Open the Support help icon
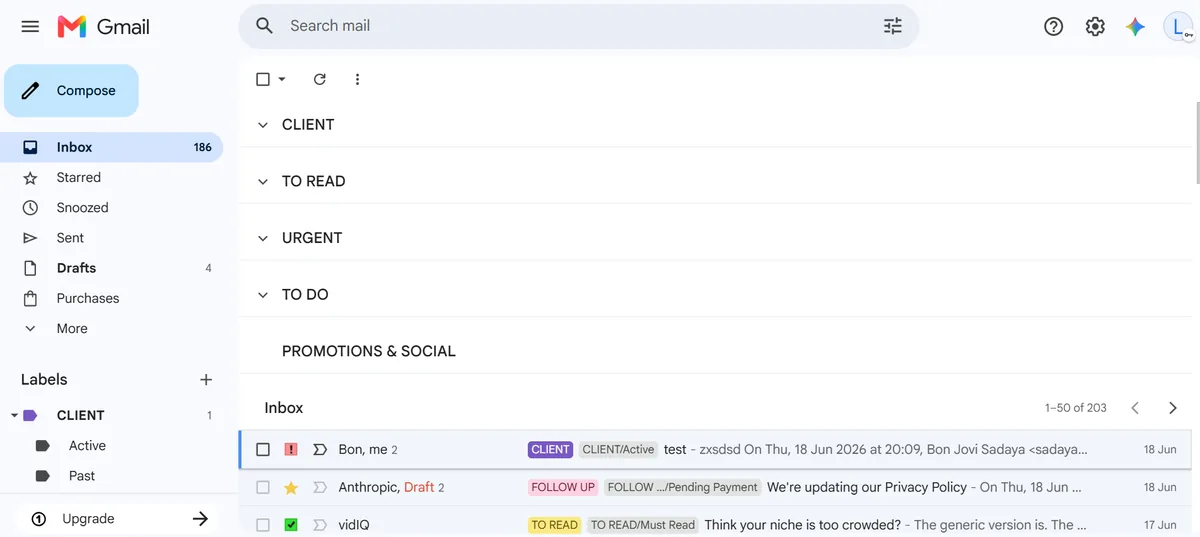The width and height of the screenshot is (1200, 537). [x=1053, y=27]
